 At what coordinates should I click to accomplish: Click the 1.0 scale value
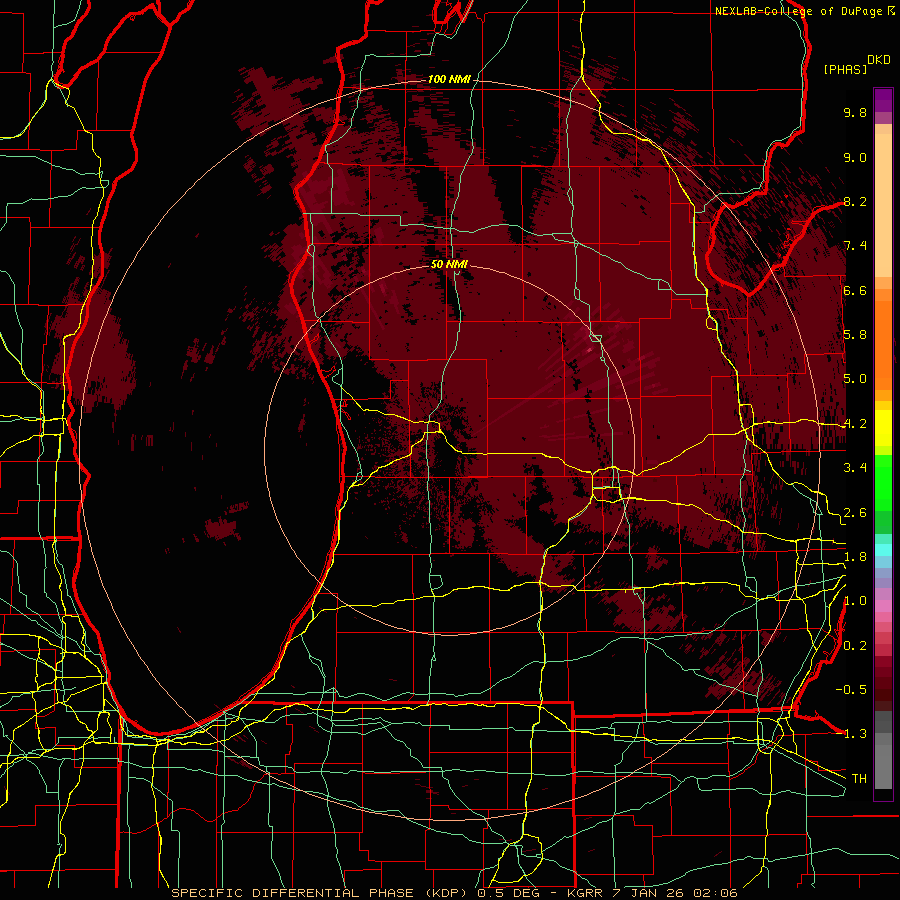pos(855,601)
